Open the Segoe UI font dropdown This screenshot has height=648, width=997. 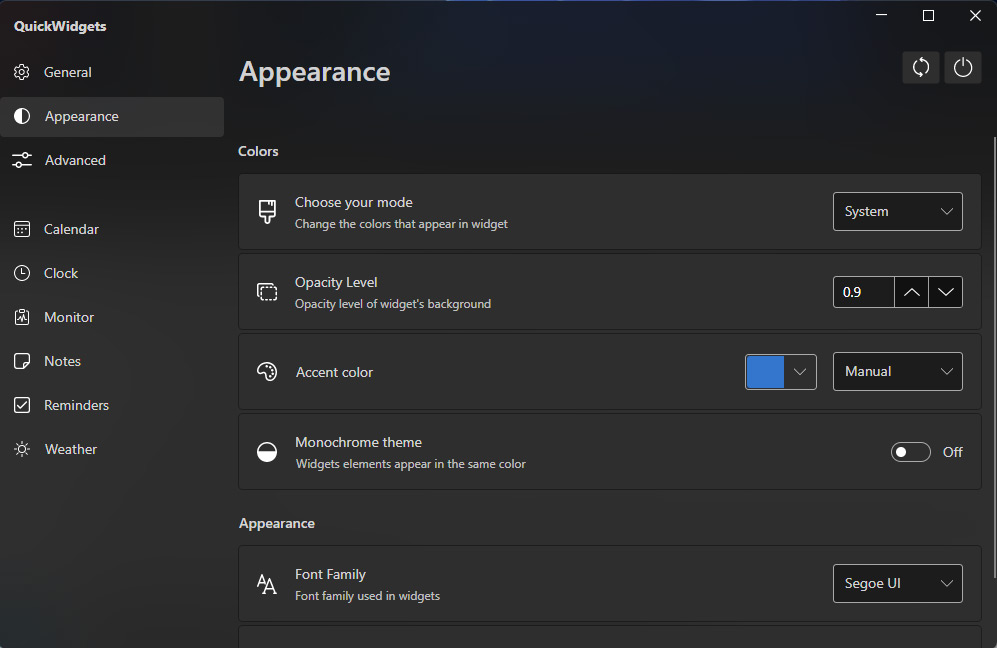897,584
